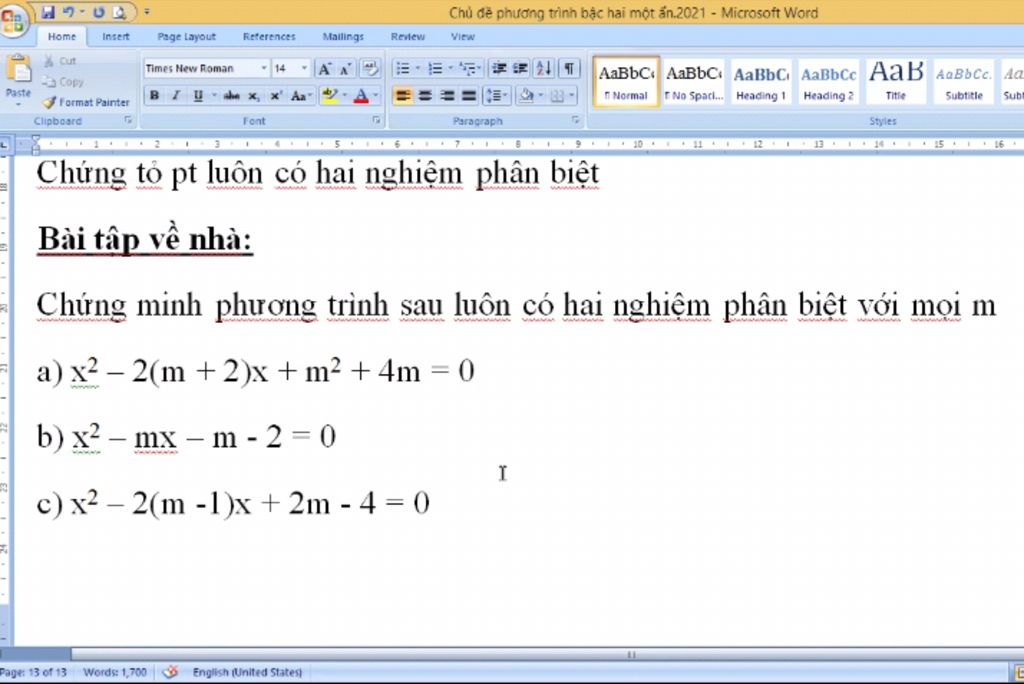
Task: Open the underline style dropdown arrow
Action: click(214, 96)
